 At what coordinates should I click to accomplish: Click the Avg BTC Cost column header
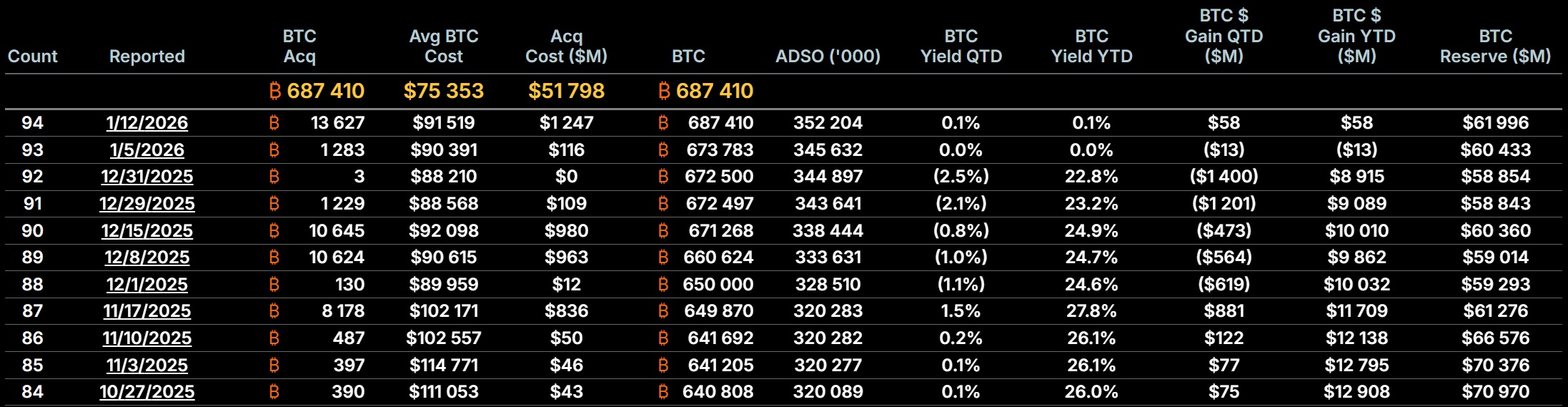click(444, 46)
